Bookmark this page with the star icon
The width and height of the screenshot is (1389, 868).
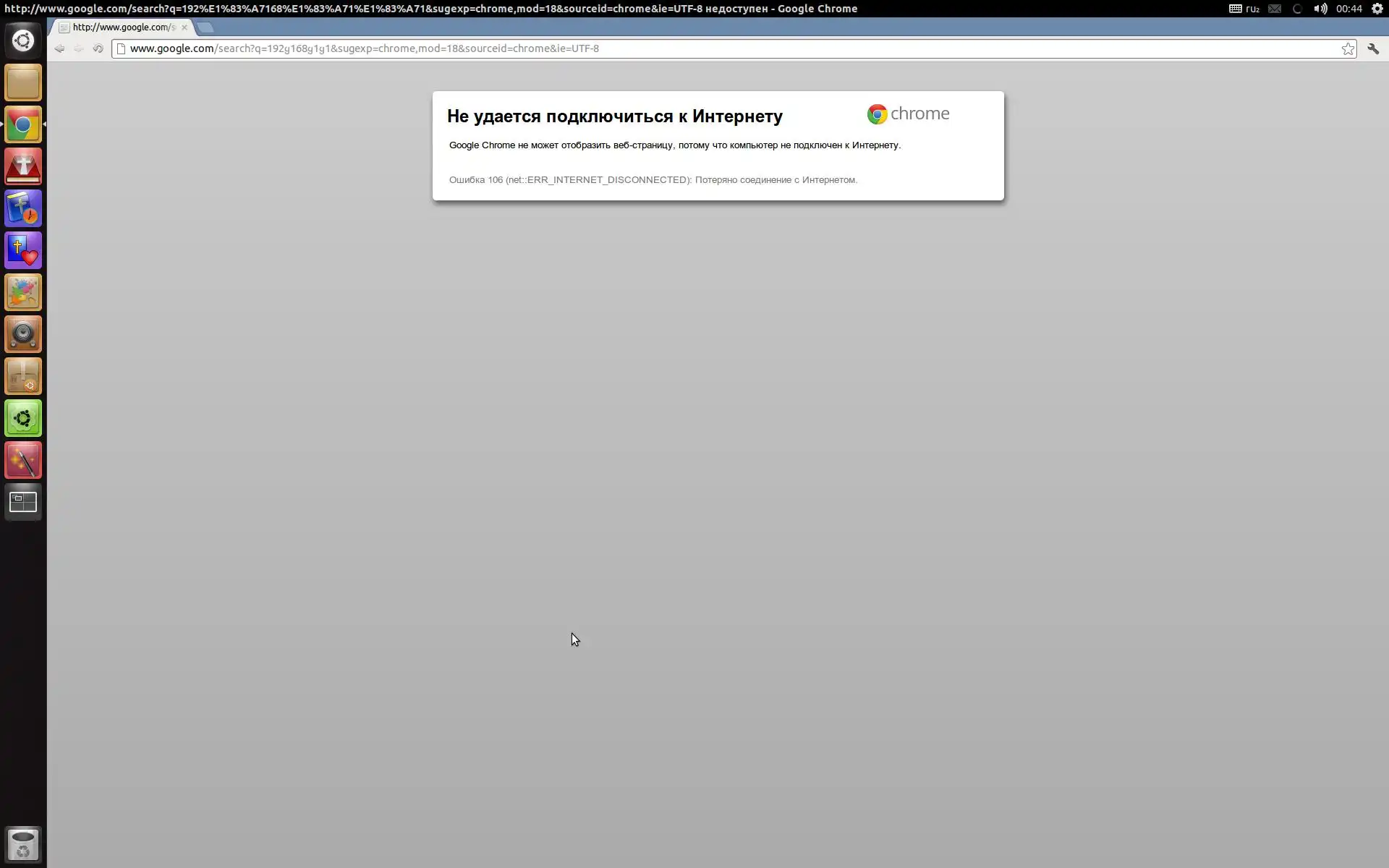[1348, 48]
